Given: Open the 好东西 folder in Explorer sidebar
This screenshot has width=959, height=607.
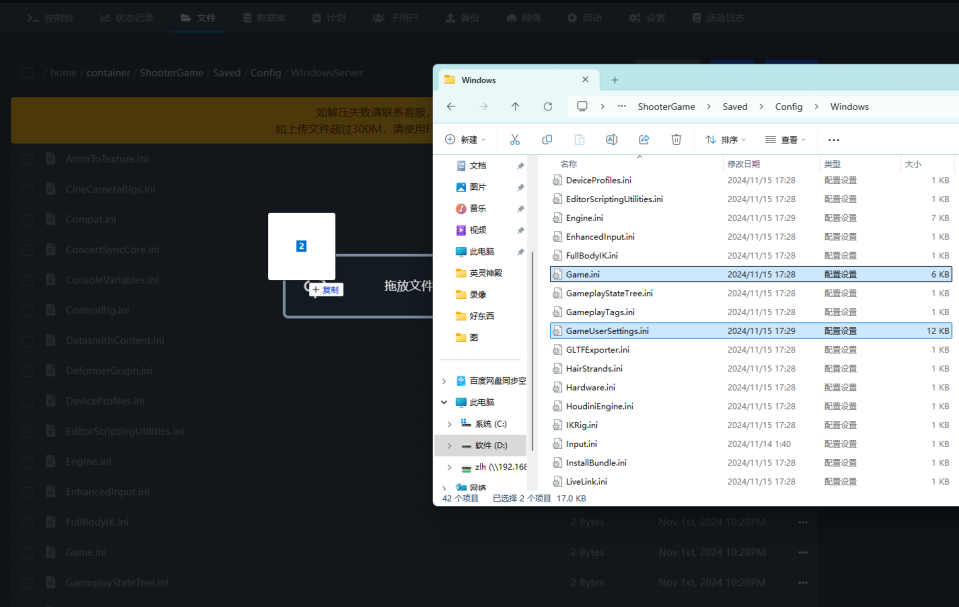Looking at the screenshot, I should (x=475, y=316).
